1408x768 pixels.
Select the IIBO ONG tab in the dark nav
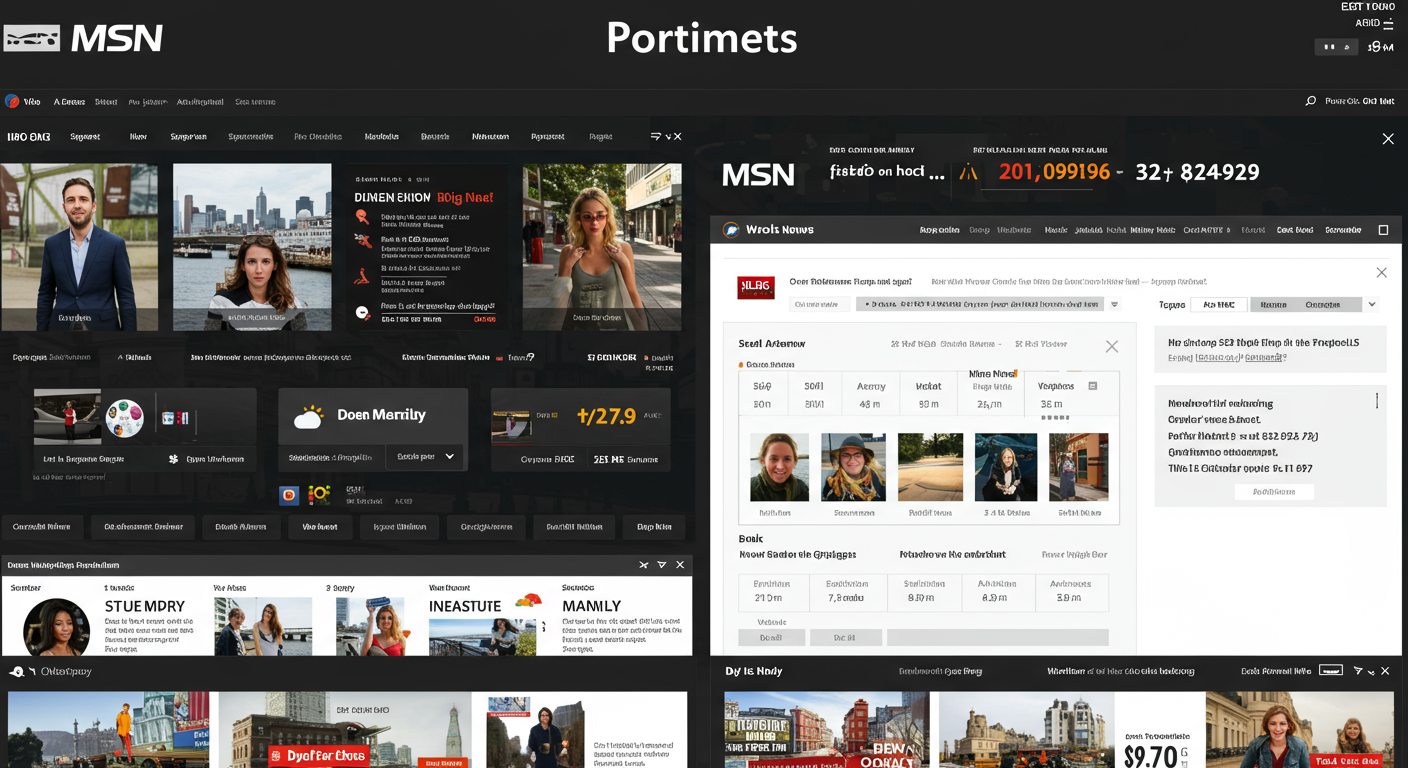coord(28,137)
